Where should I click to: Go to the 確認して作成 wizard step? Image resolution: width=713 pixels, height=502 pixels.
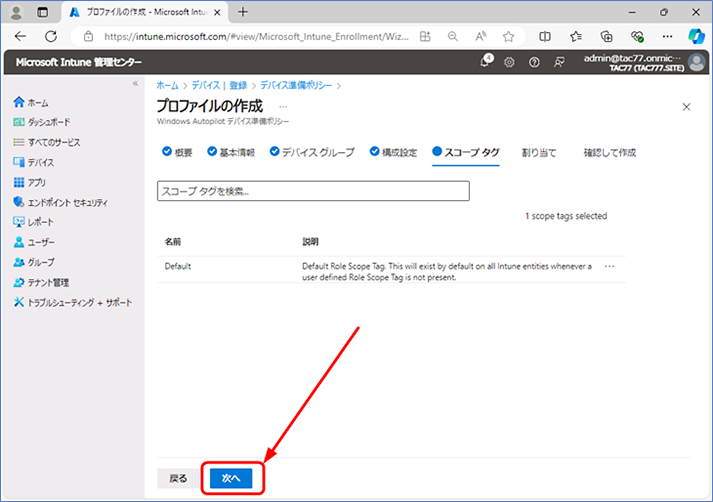click(610, 153)
